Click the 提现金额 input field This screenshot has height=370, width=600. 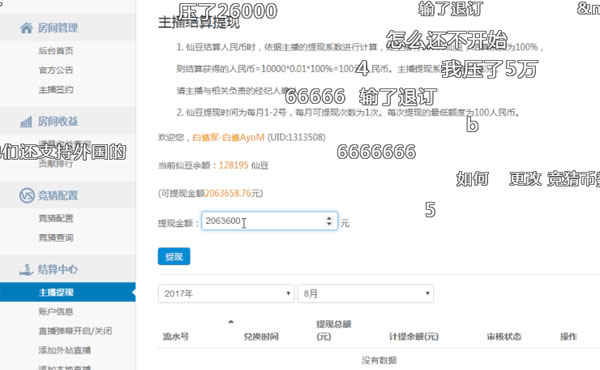[269, 221]
